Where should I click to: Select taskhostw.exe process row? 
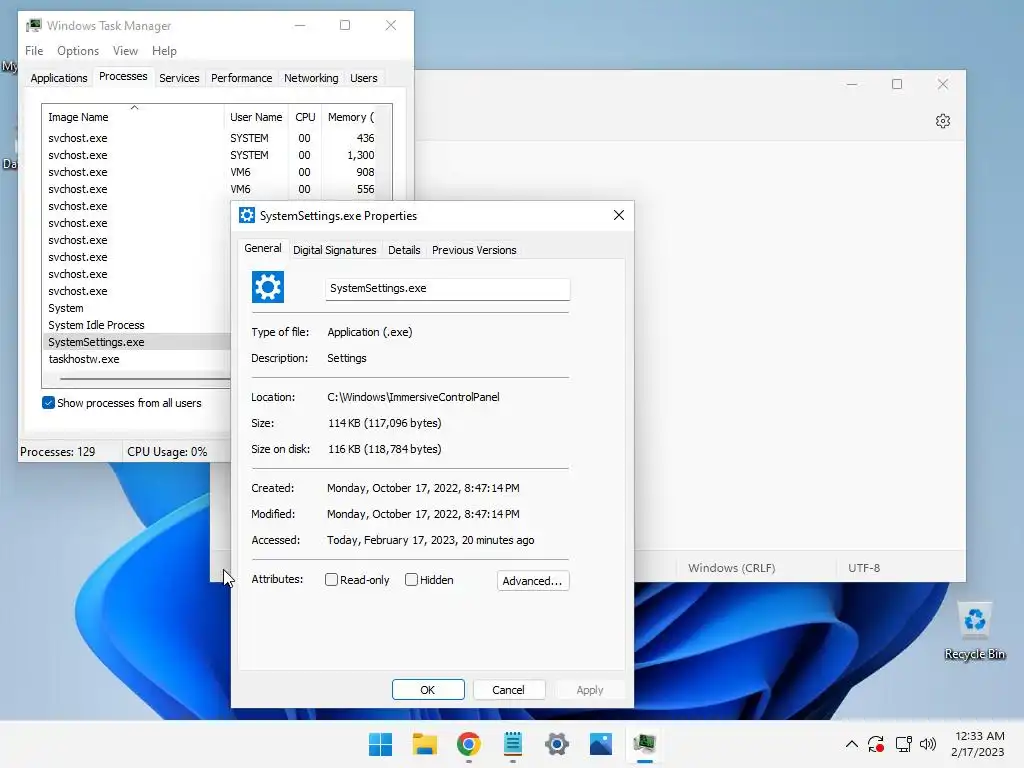137,359
